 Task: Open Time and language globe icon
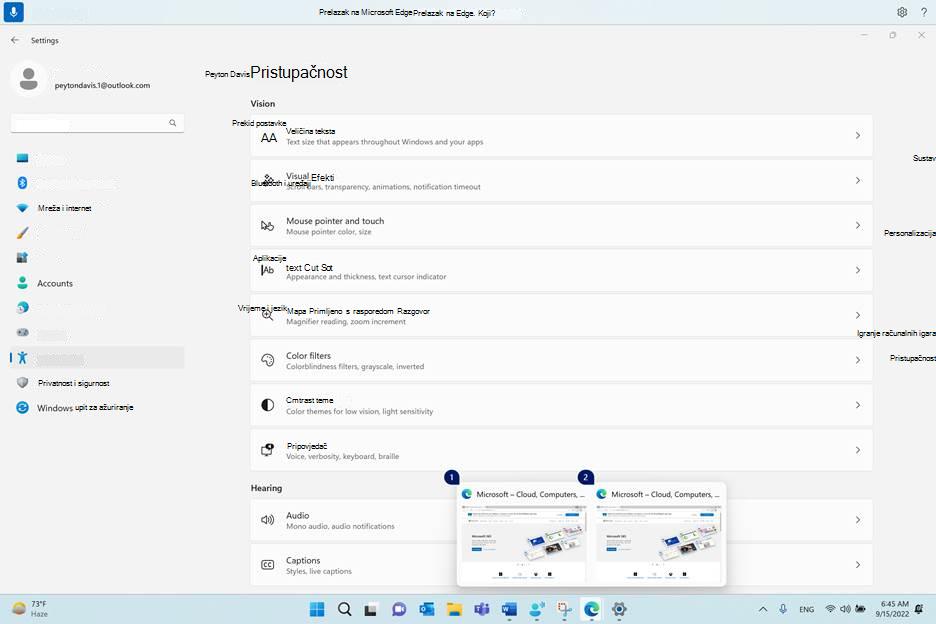(22, 308)
